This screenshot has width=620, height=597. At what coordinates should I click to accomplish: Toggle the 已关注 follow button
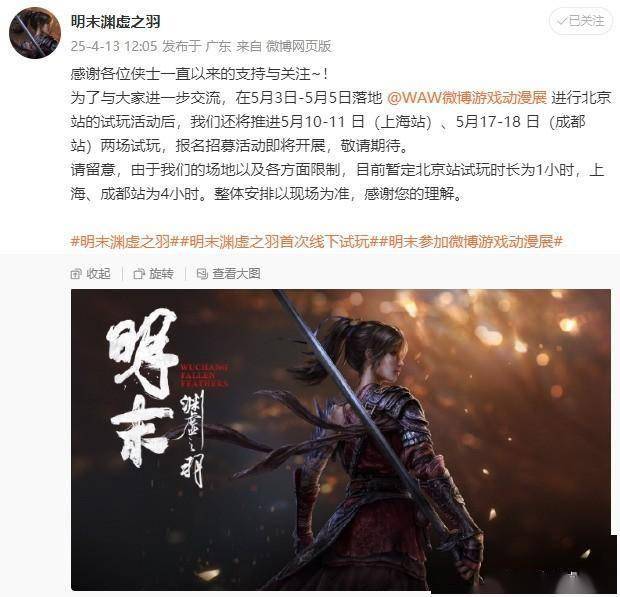(x=580, y=21)
